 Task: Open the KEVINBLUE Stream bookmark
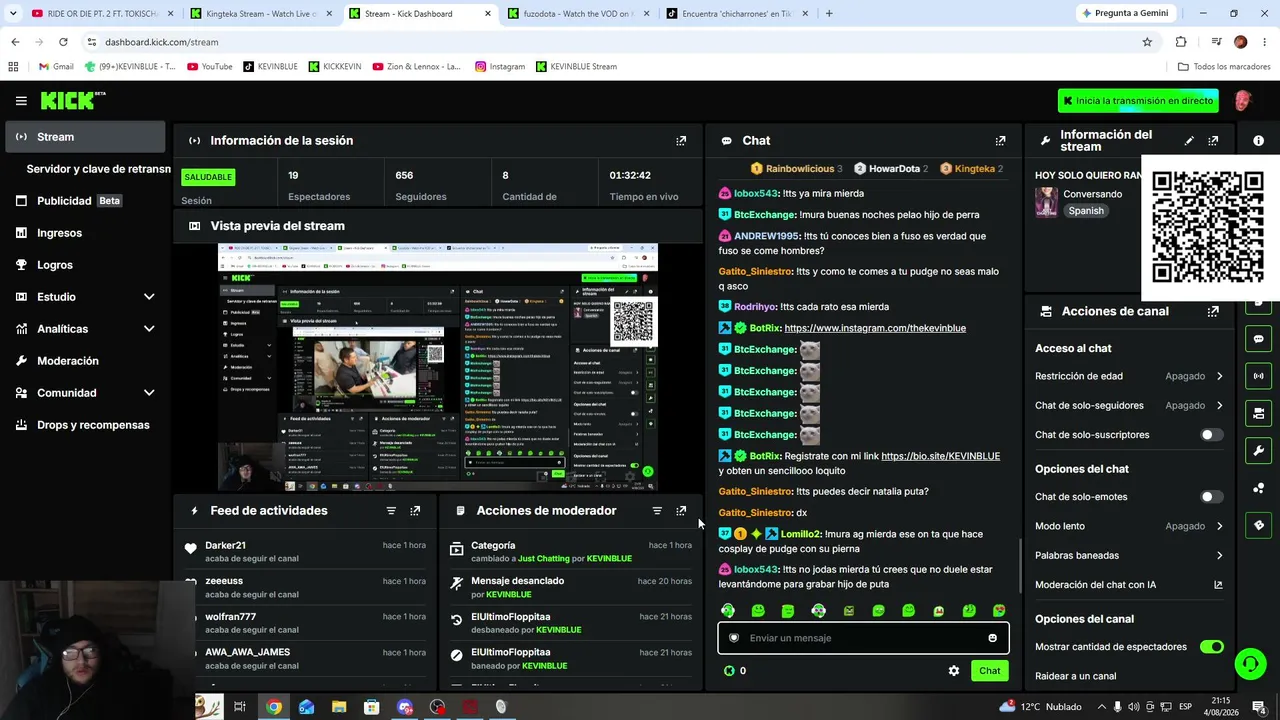tap(576, 67)
